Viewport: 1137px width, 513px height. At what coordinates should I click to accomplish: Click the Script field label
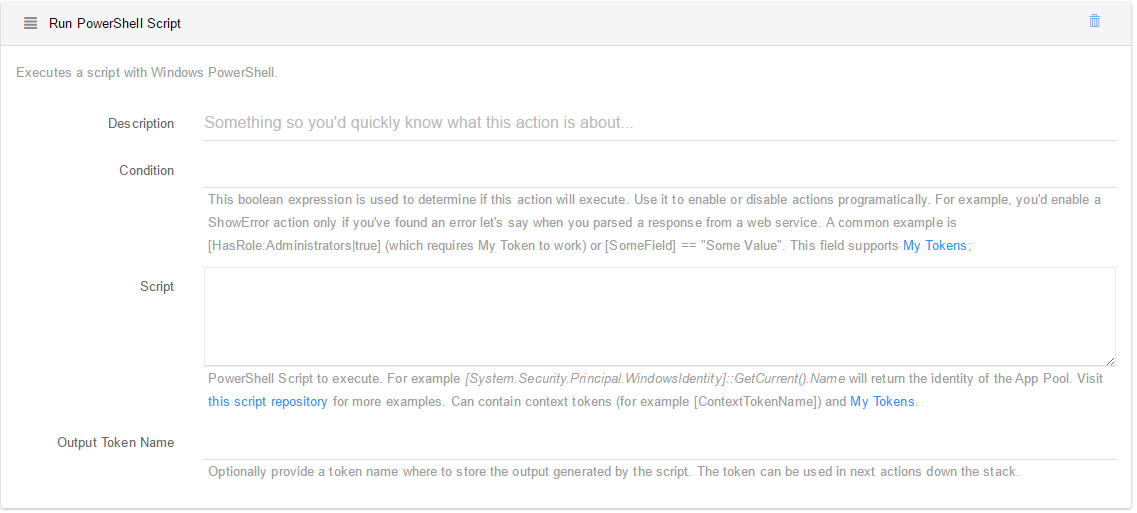point(157,287)
